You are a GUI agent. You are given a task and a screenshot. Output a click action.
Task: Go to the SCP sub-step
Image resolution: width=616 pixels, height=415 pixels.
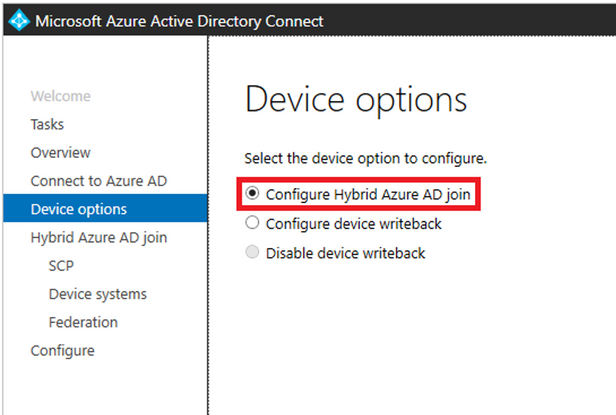tap(61, 266)
